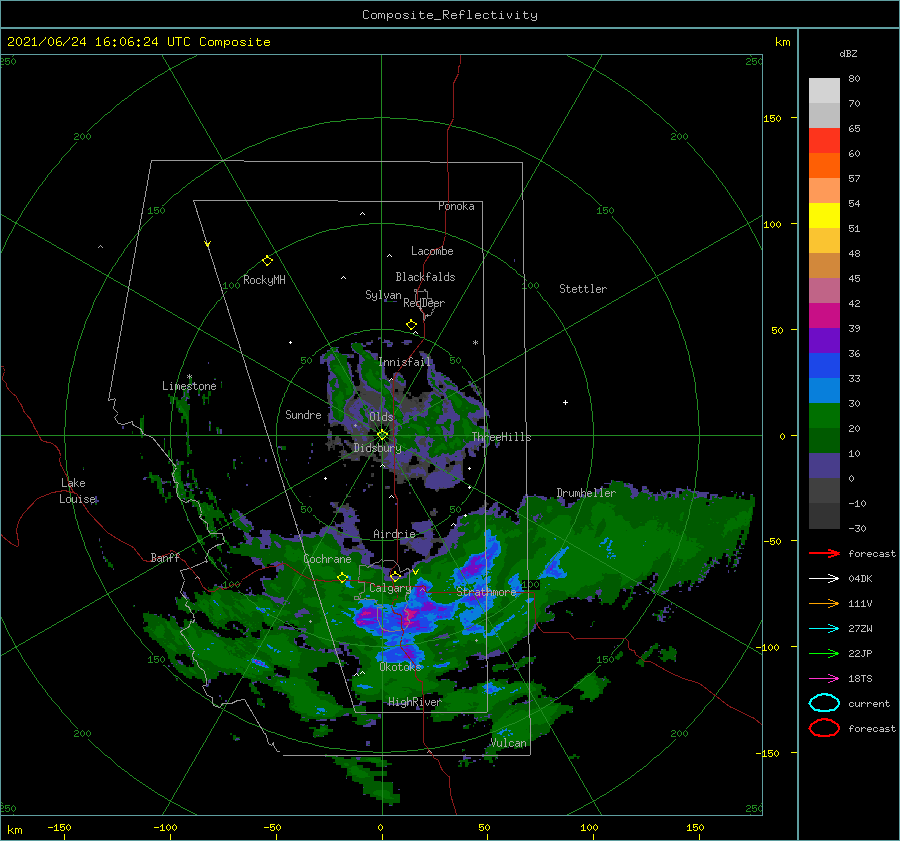Select the orange 57–60 dBZ color swatch
900x841 pixels.
[824, 166]
